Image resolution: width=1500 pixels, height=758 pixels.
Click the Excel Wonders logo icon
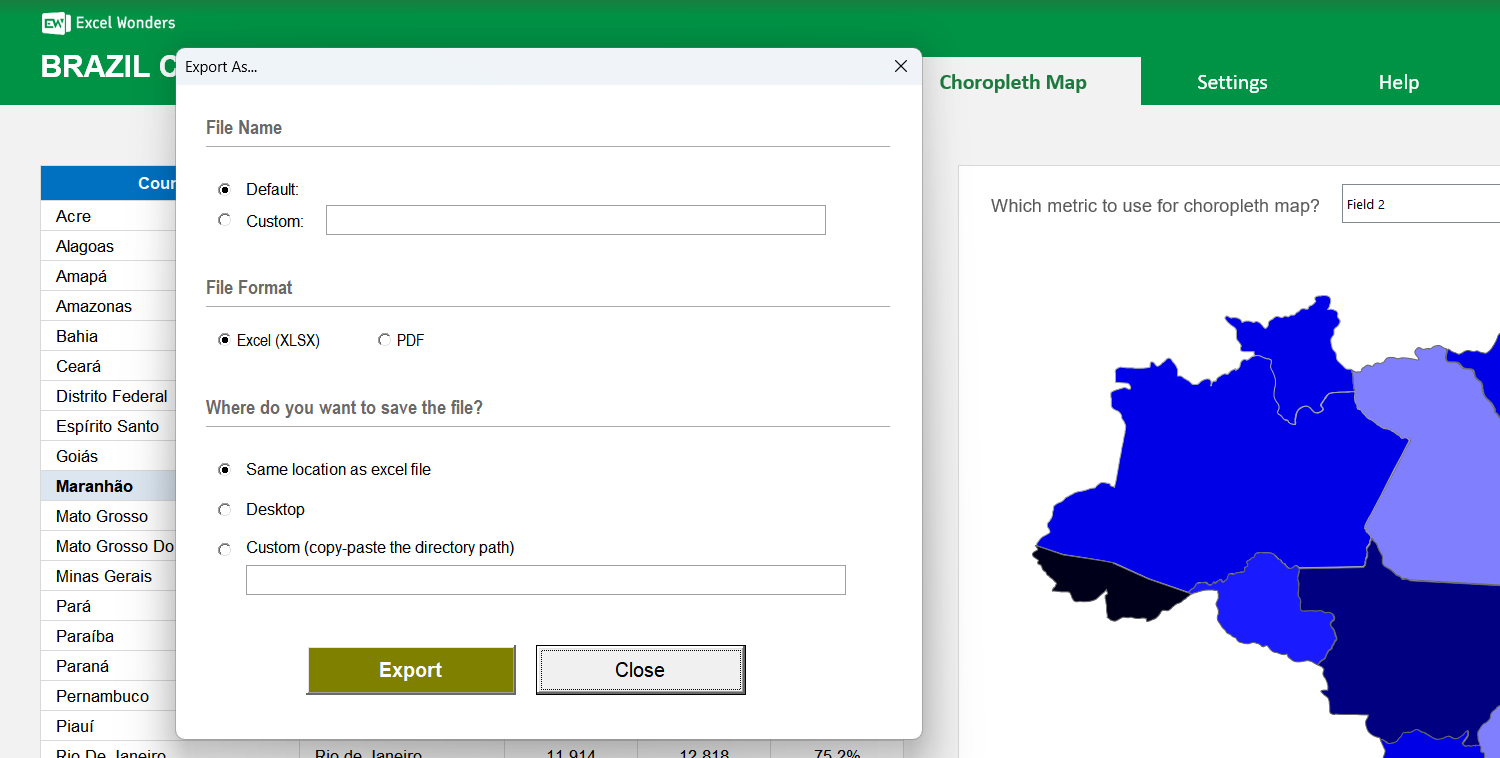pyautogui.click(x=55, y=22)
